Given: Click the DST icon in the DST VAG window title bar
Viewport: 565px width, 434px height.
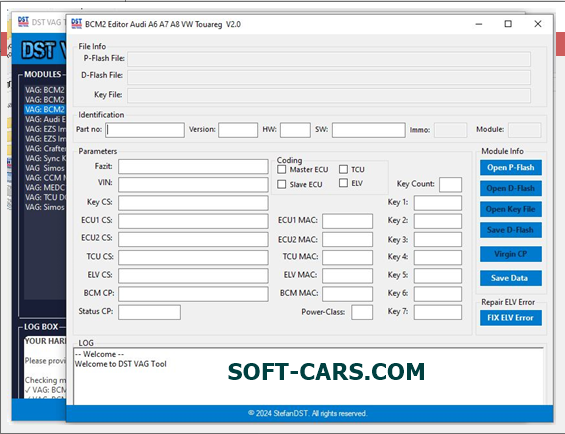Looking at the screenshot, I should (x=23, y=22).
